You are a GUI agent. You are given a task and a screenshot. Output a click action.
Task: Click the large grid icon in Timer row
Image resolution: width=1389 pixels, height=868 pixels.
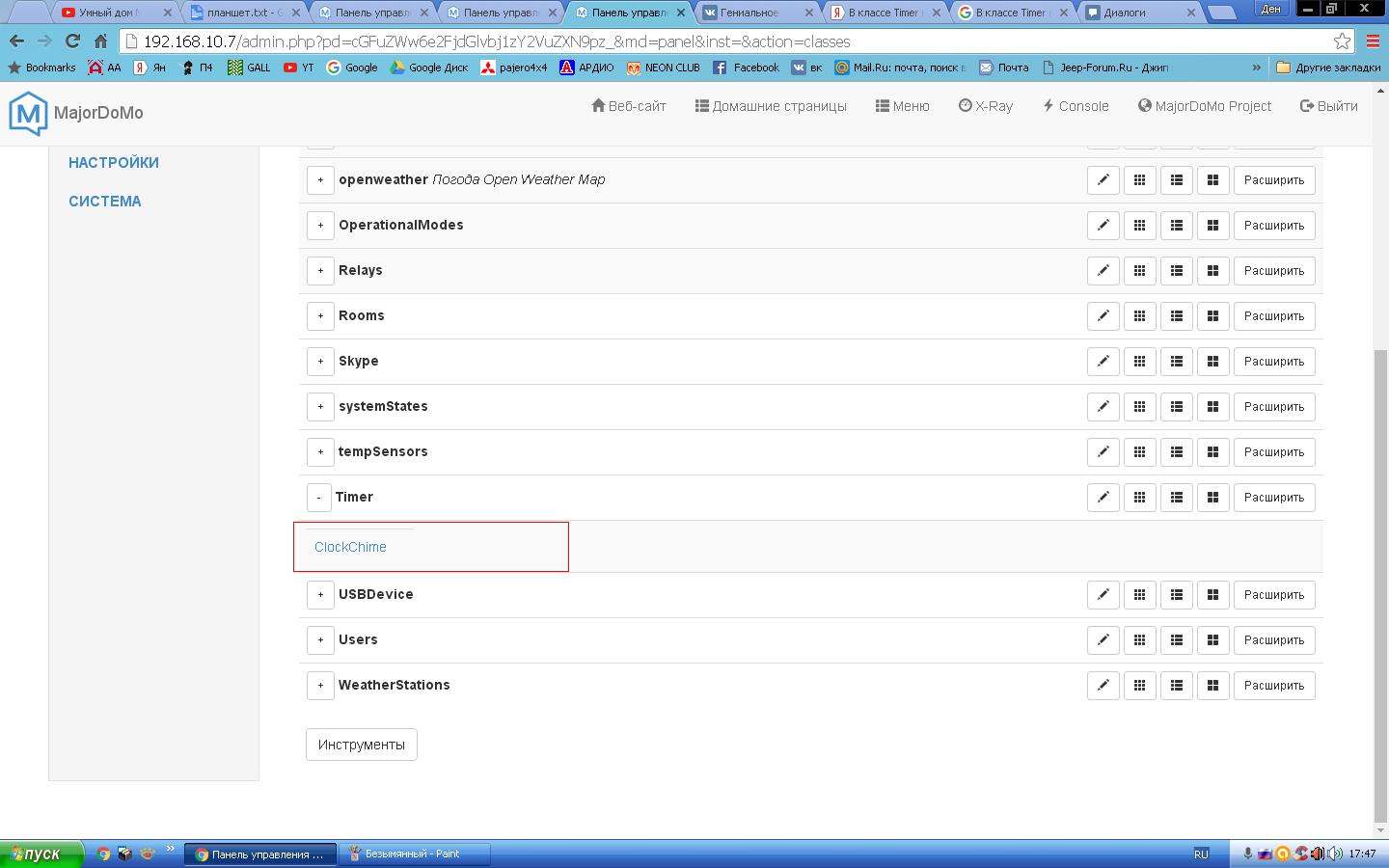tap(1213, 498)
